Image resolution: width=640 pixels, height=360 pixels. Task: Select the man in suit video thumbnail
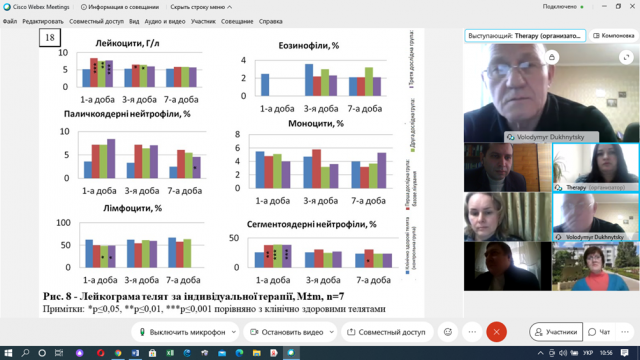click(507, 167)
